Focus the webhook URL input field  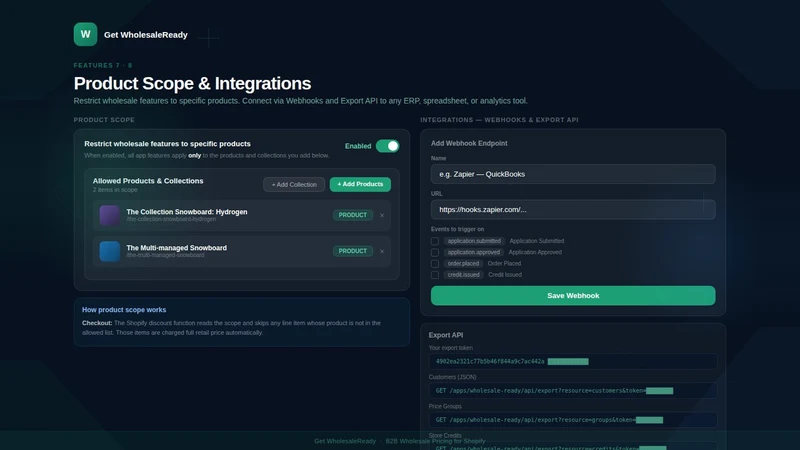tap(573, 210)
